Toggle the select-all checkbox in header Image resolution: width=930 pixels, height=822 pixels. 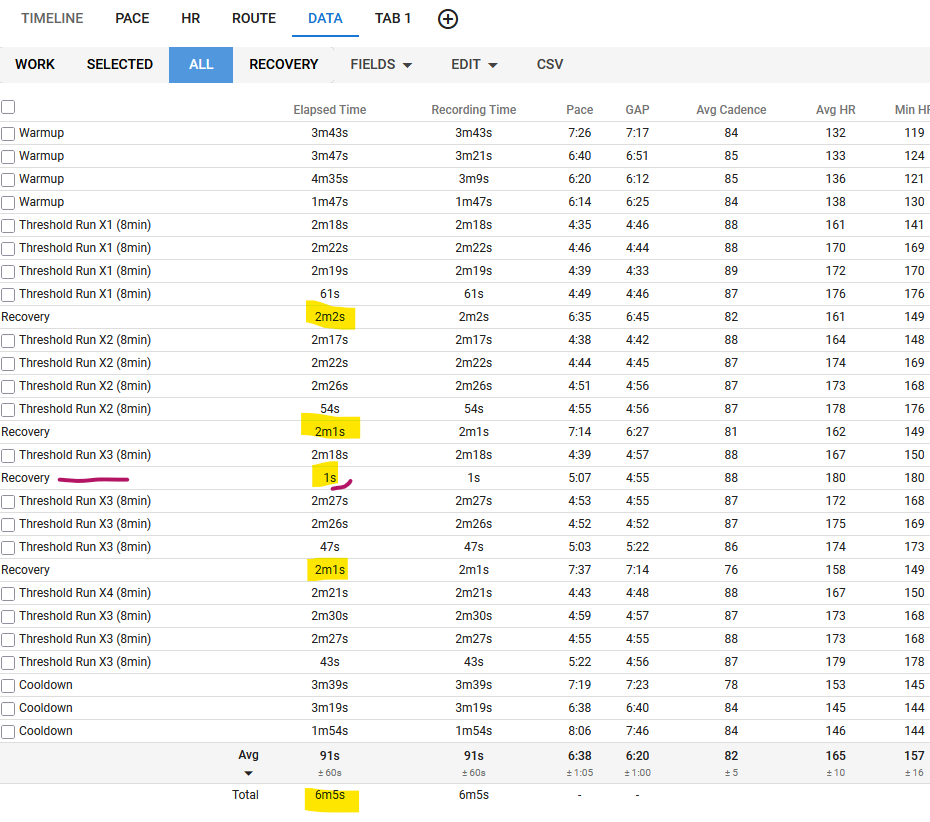[8, 107]
